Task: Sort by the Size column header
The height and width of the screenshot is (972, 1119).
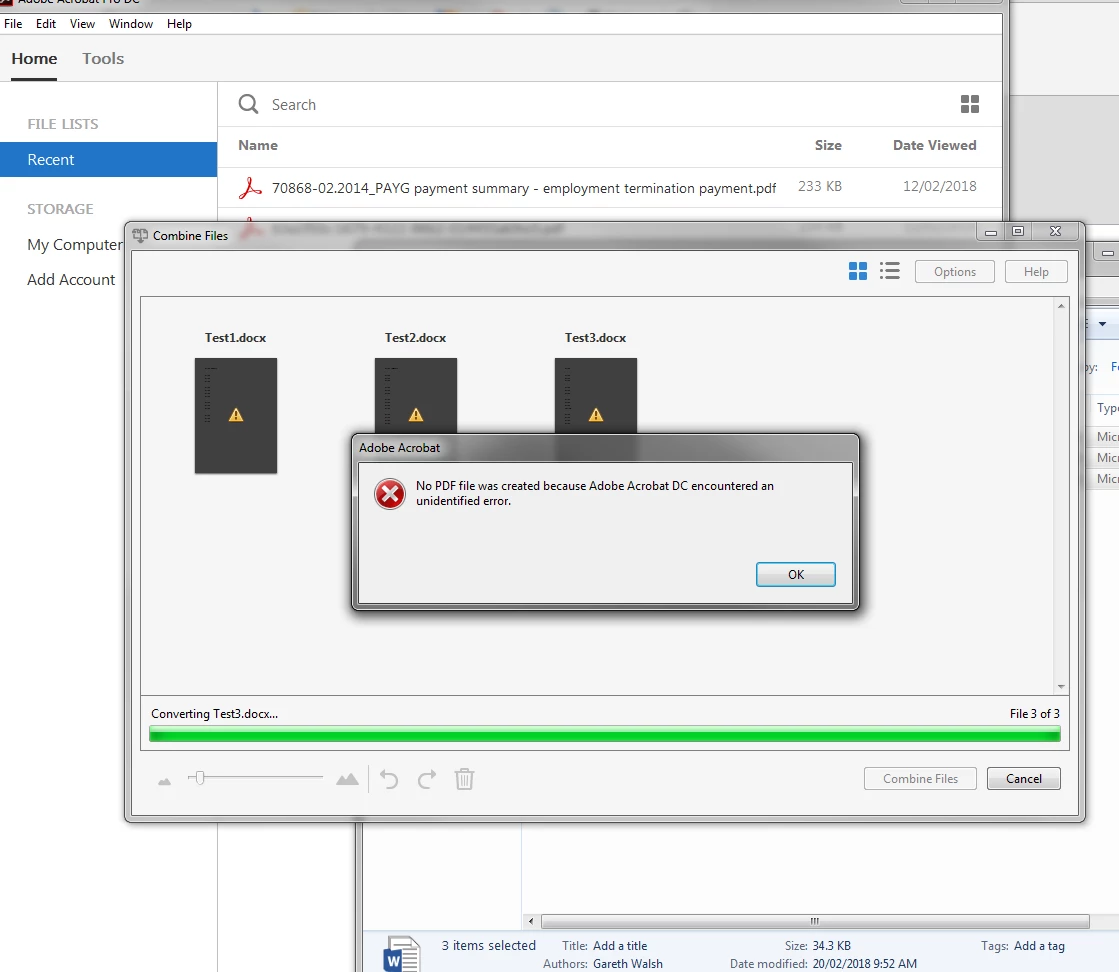Action: pyautogui.click(x=828, y=145)
